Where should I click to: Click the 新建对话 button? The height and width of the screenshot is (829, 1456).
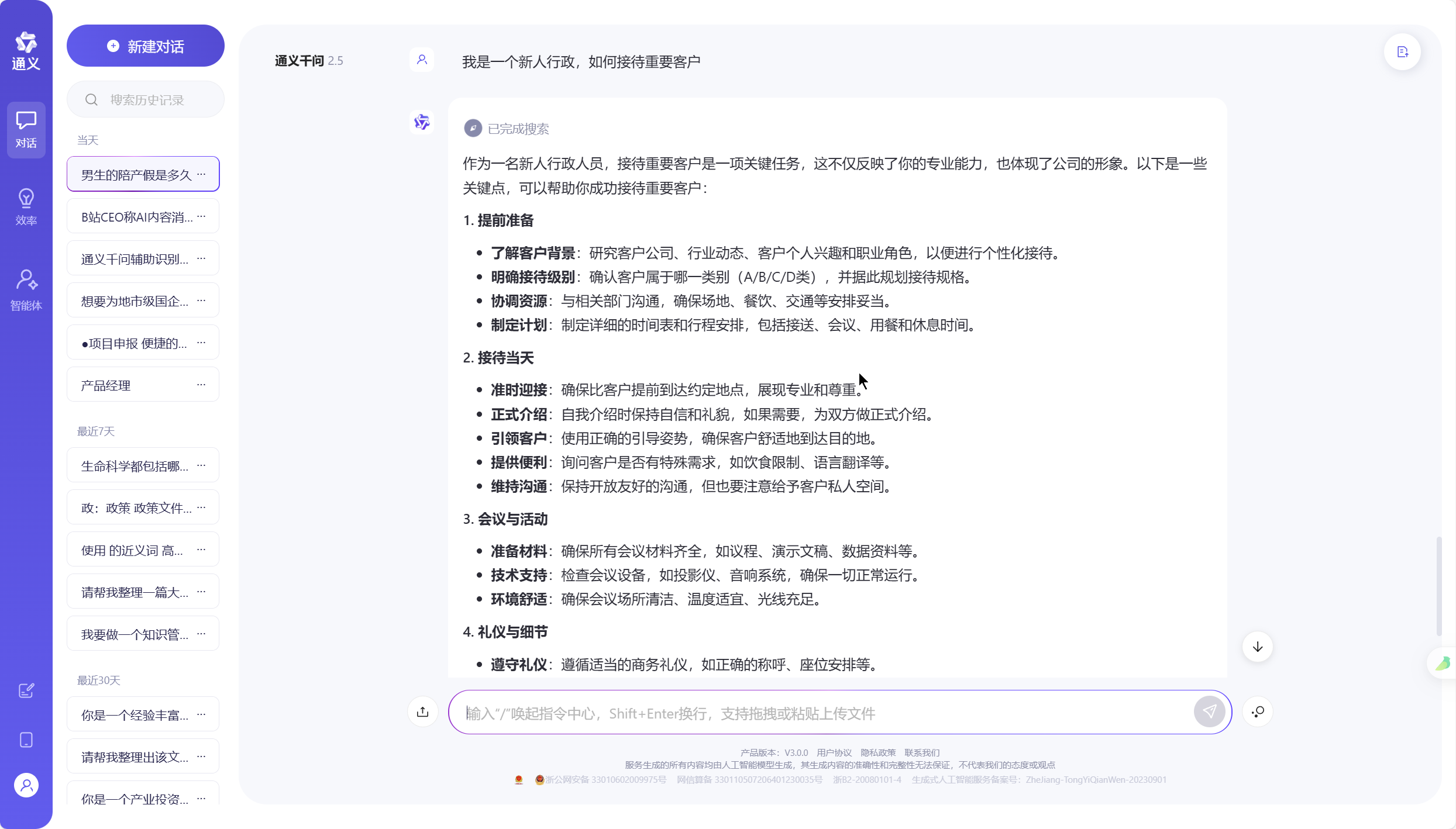click(x=145, y=46)
